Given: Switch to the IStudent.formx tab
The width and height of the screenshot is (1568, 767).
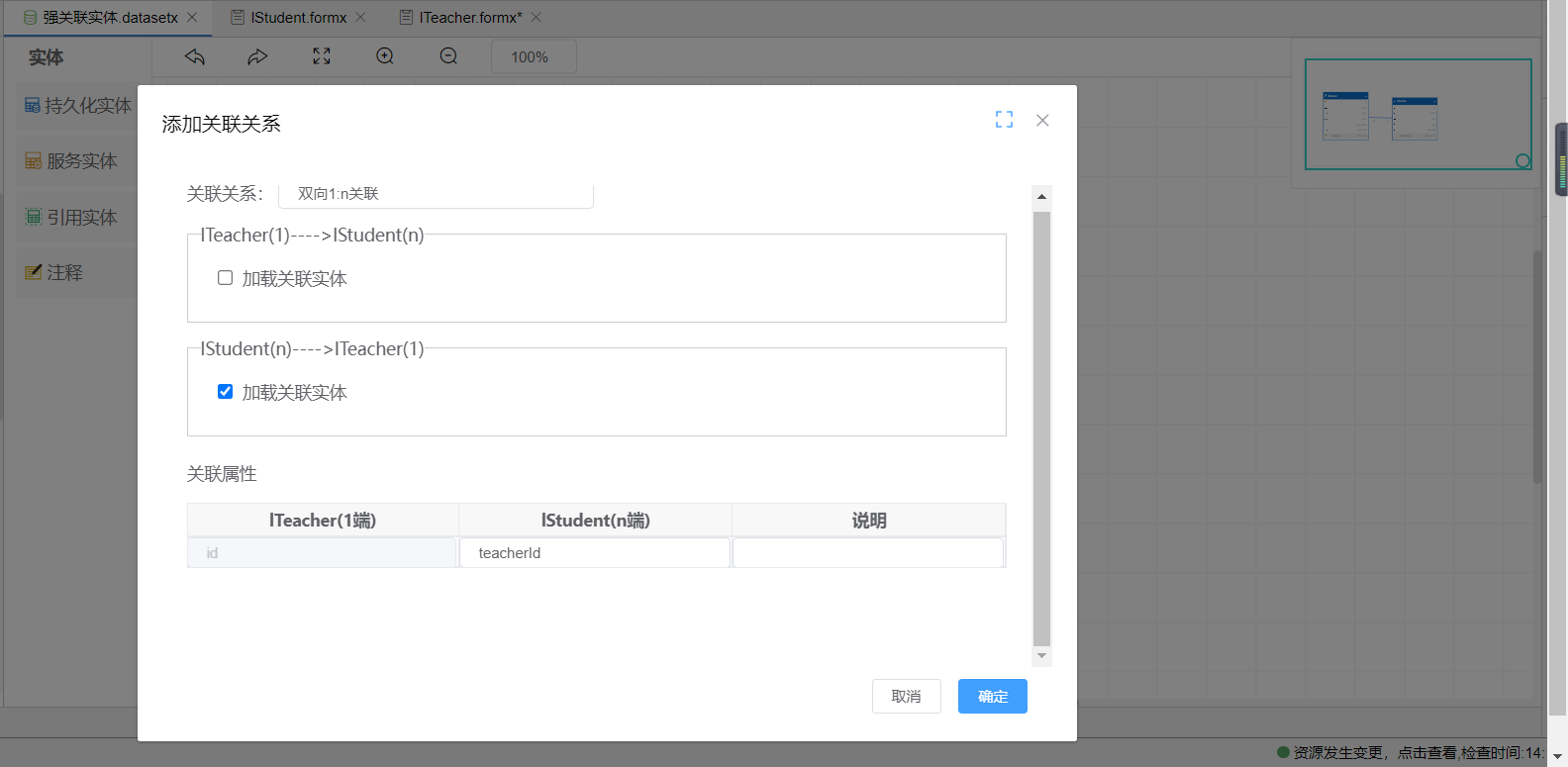Looking at the screenshot, I should coord(298,18).
